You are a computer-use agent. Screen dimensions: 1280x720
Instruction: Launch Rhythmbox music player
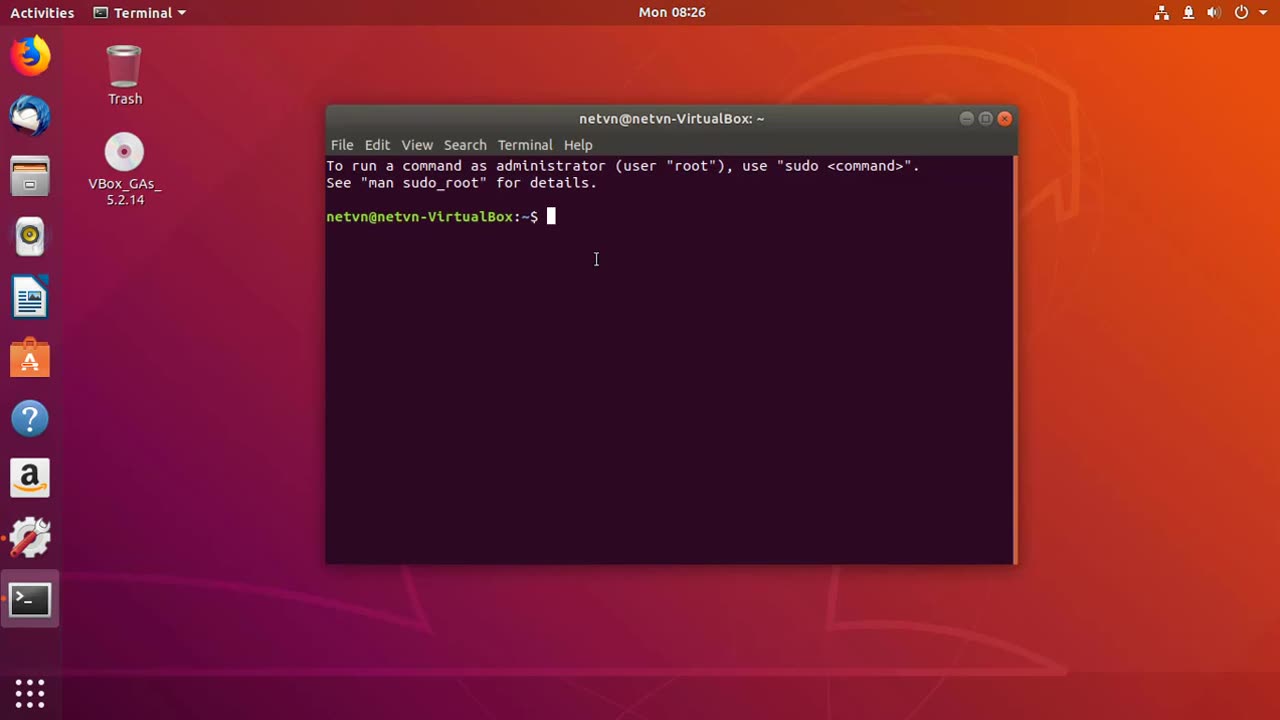[30, 236]
